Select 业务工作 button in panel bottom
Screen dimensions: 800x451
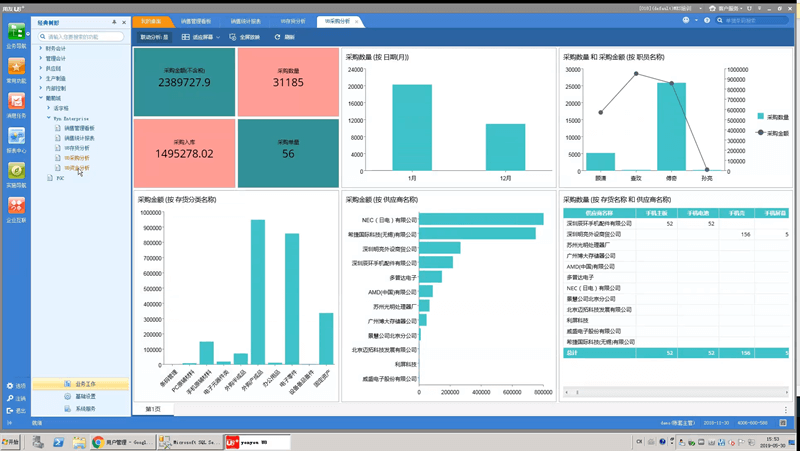81,384
